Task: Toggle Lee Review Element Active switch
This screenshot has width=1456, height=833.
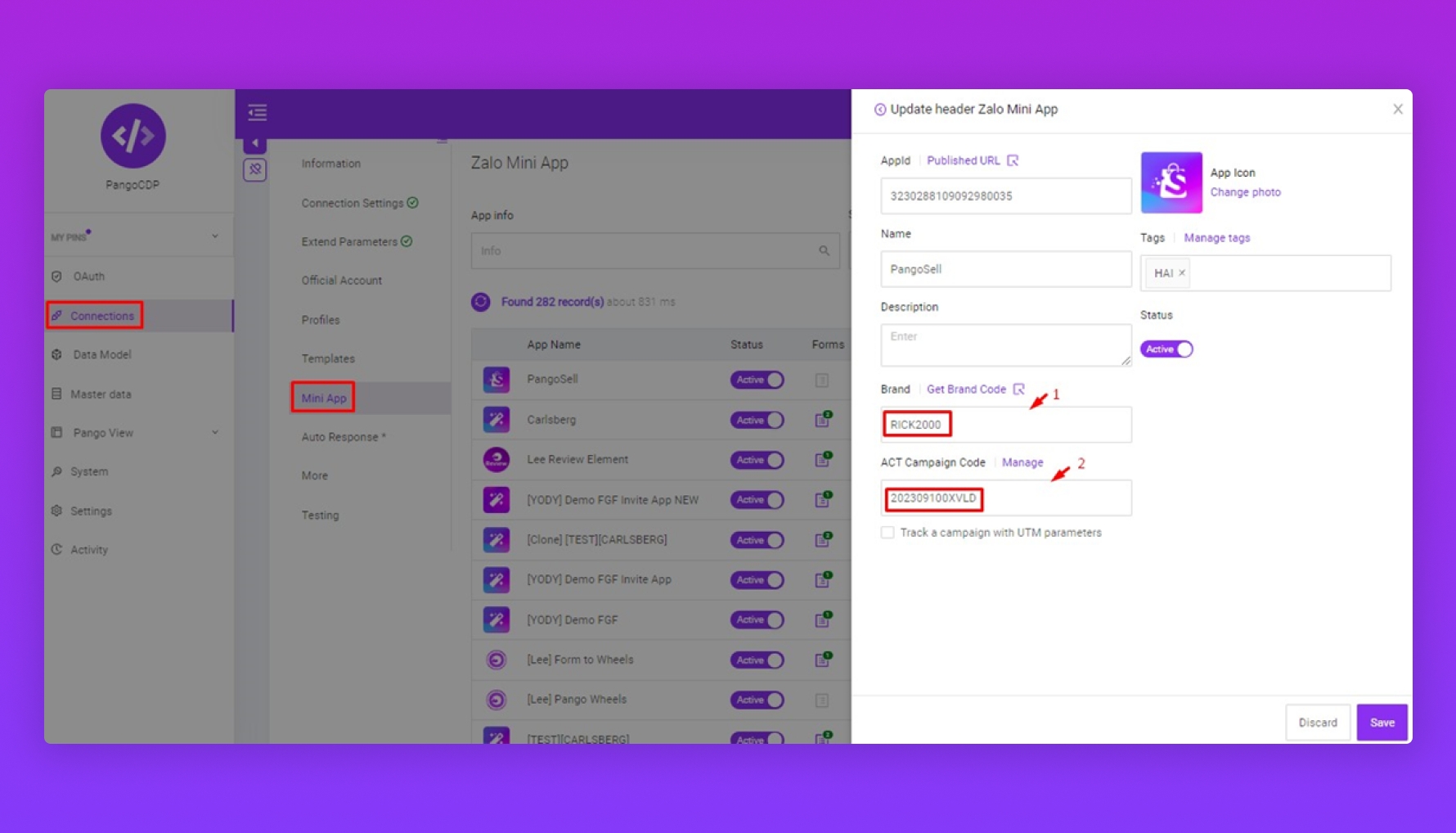Action: pyautogui.click(x=757, y=460)
